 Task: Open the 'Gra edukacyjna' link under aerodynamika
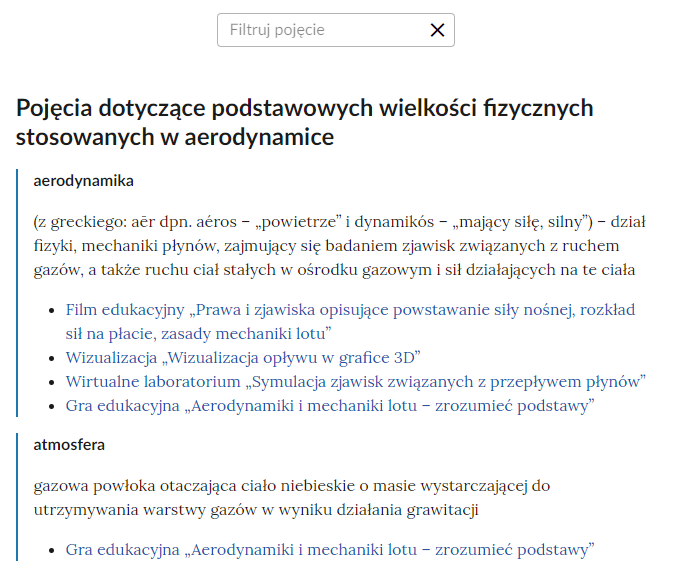coord(330,406)
